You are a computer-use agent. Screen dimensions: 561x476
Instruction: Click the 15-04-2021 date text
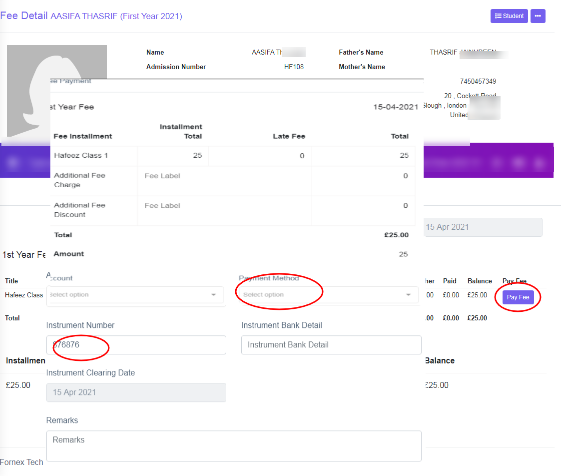[396, 107]
